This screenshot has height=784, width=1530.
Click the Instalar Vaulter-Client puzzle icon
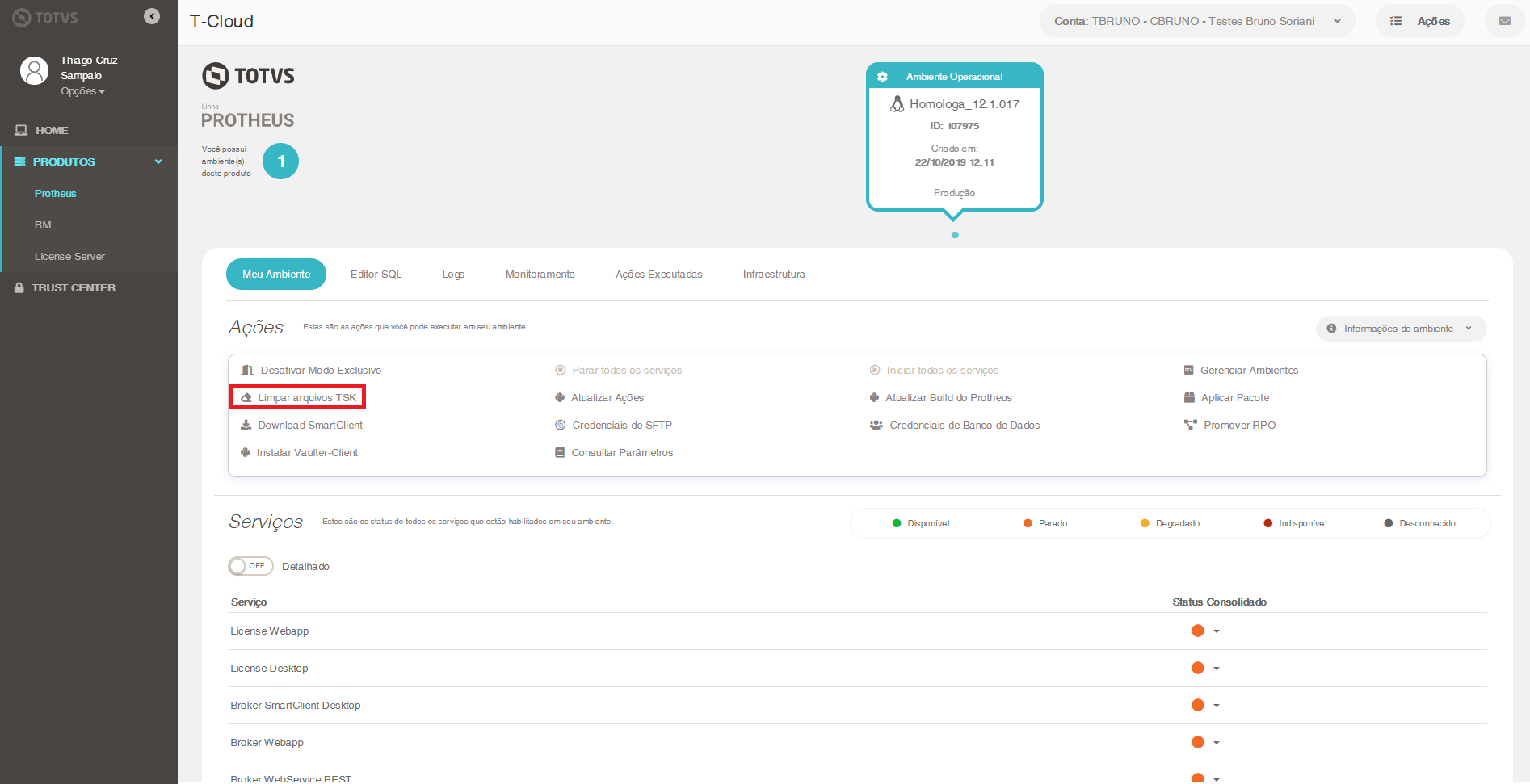point(246,453)
